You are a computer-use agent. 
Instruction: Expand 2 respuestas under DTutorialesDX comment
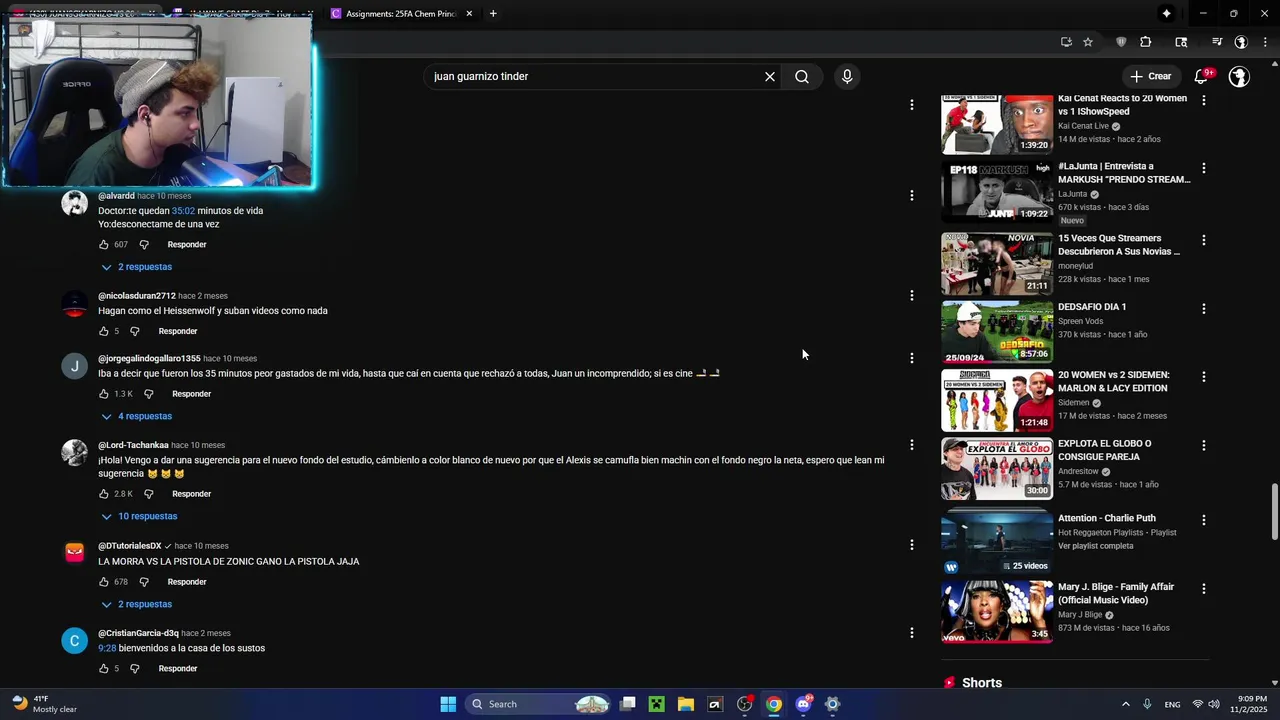pos(137,604)
